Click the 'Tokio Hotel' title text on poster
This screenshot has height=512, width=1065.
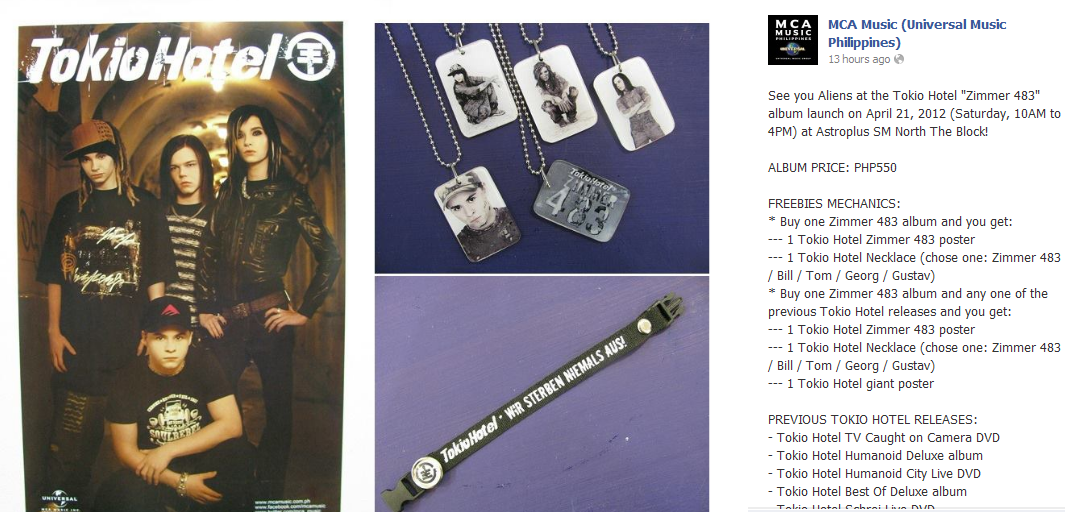[x=155, y=59]
